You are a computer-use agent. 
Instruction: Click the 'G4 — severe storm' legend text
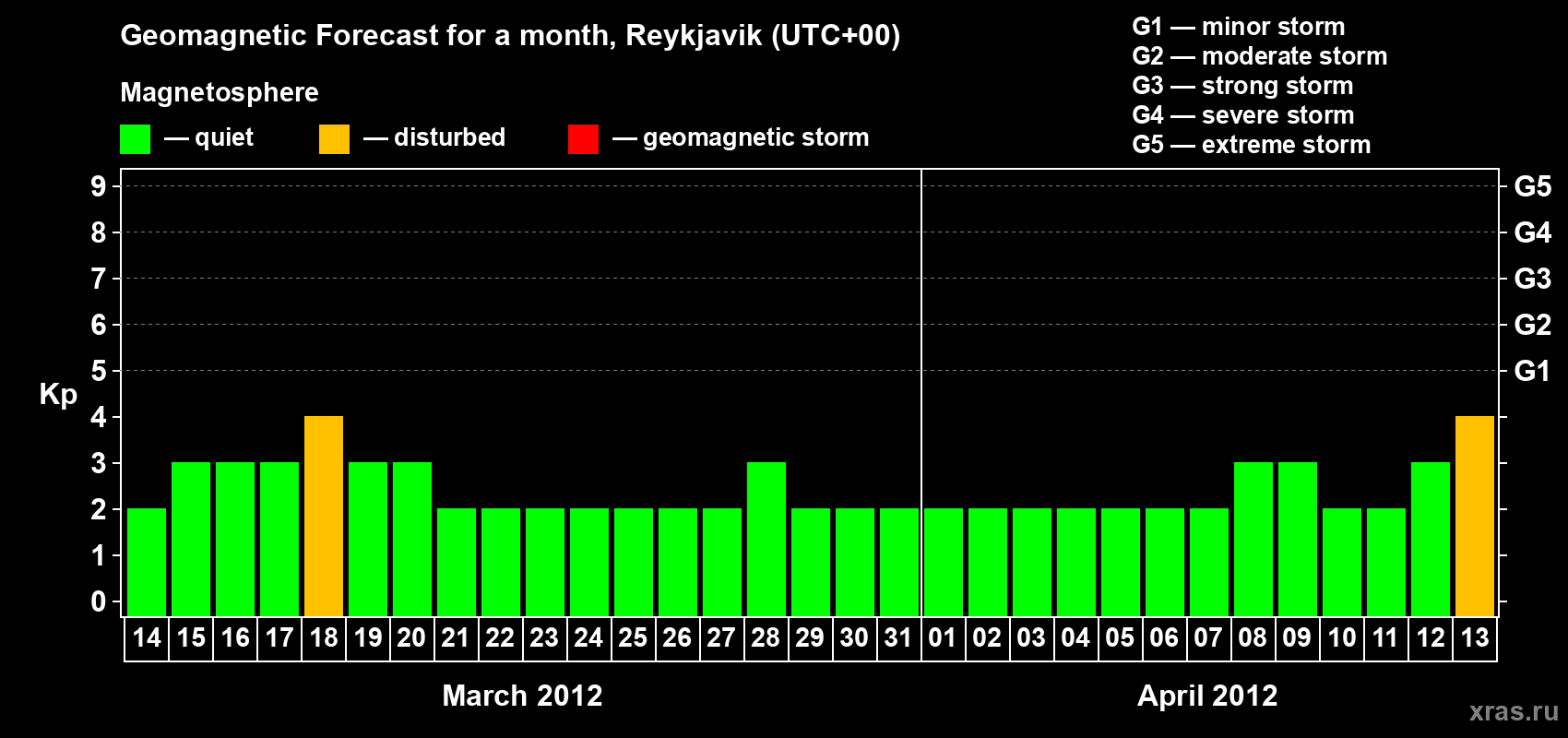pos(1243,115)
